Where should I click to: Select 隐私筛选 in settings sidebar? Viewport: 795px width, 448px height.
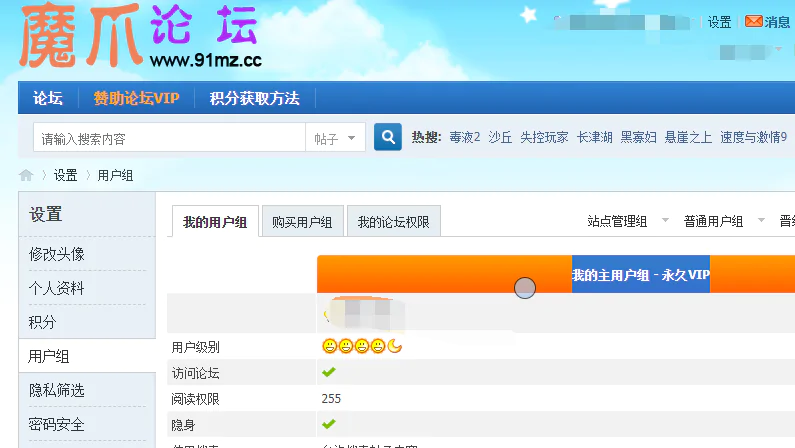tap(57, 390)
